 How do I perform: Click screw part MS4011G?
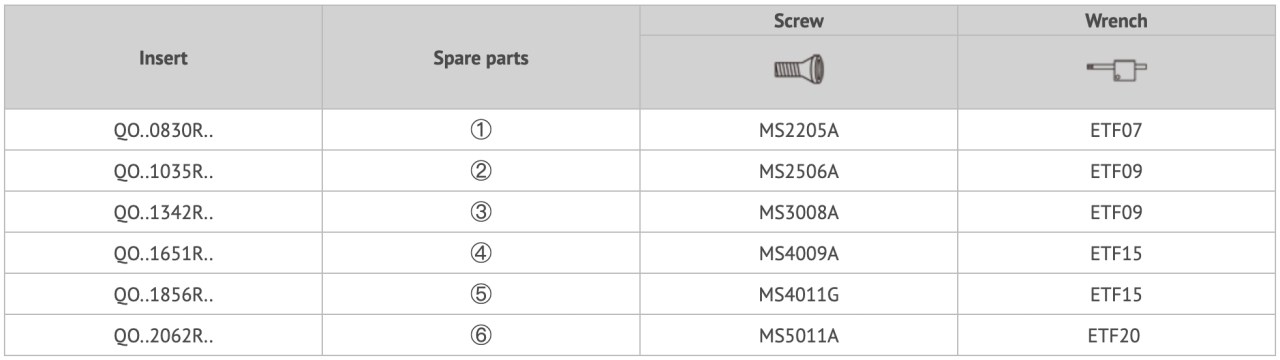(799, 294)
